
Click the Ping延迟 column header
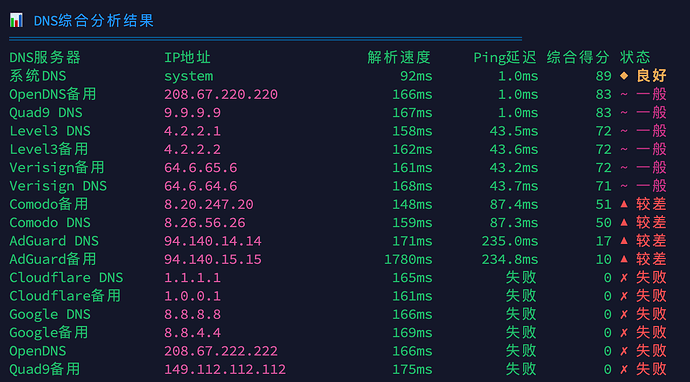505,57
